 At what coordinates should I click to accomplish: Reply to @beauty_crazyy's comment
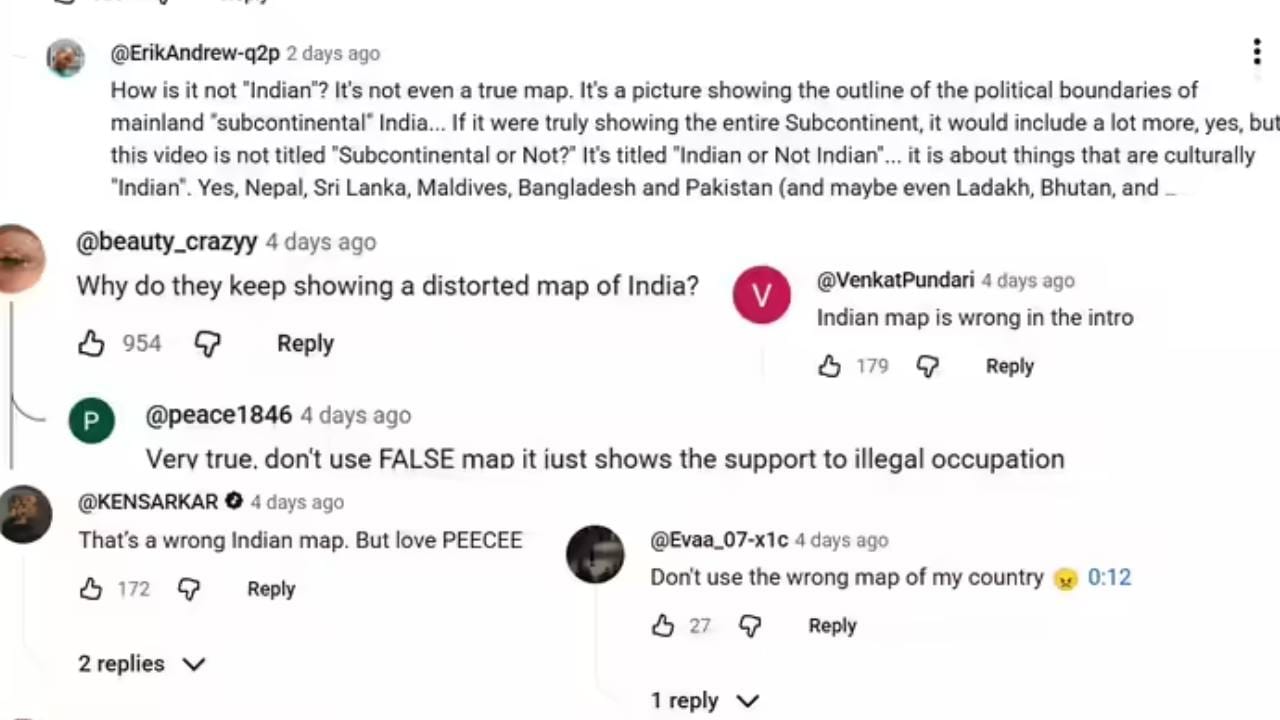[305, 344]
